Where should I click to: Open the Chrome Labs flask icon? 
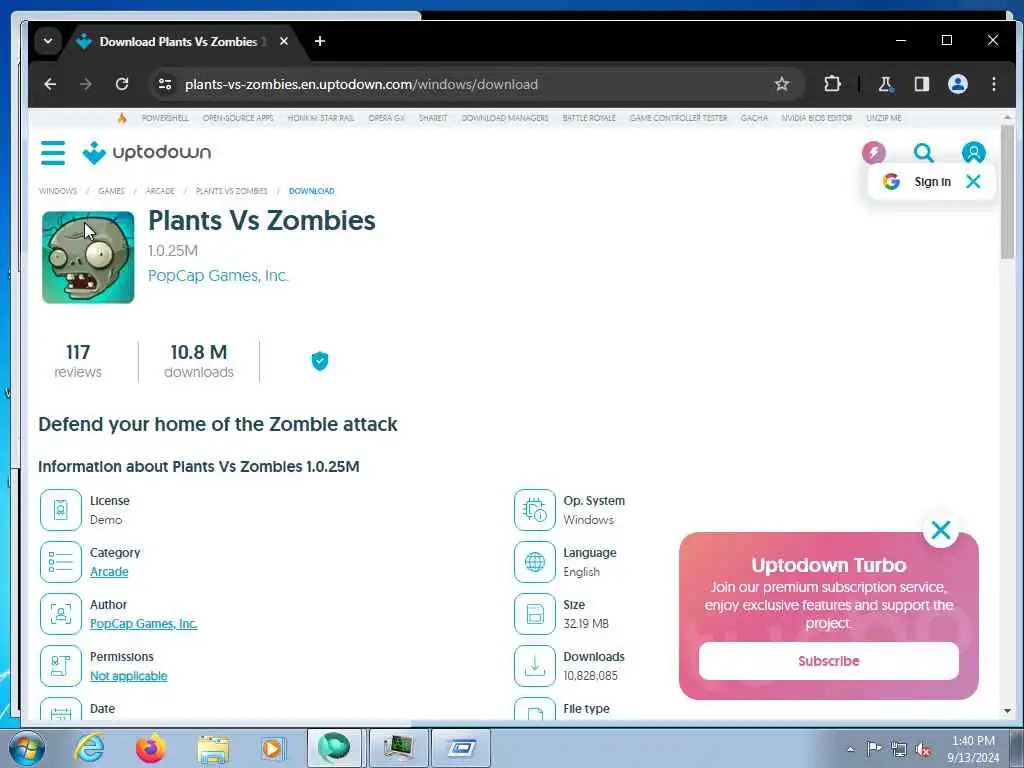coord(886,84)
